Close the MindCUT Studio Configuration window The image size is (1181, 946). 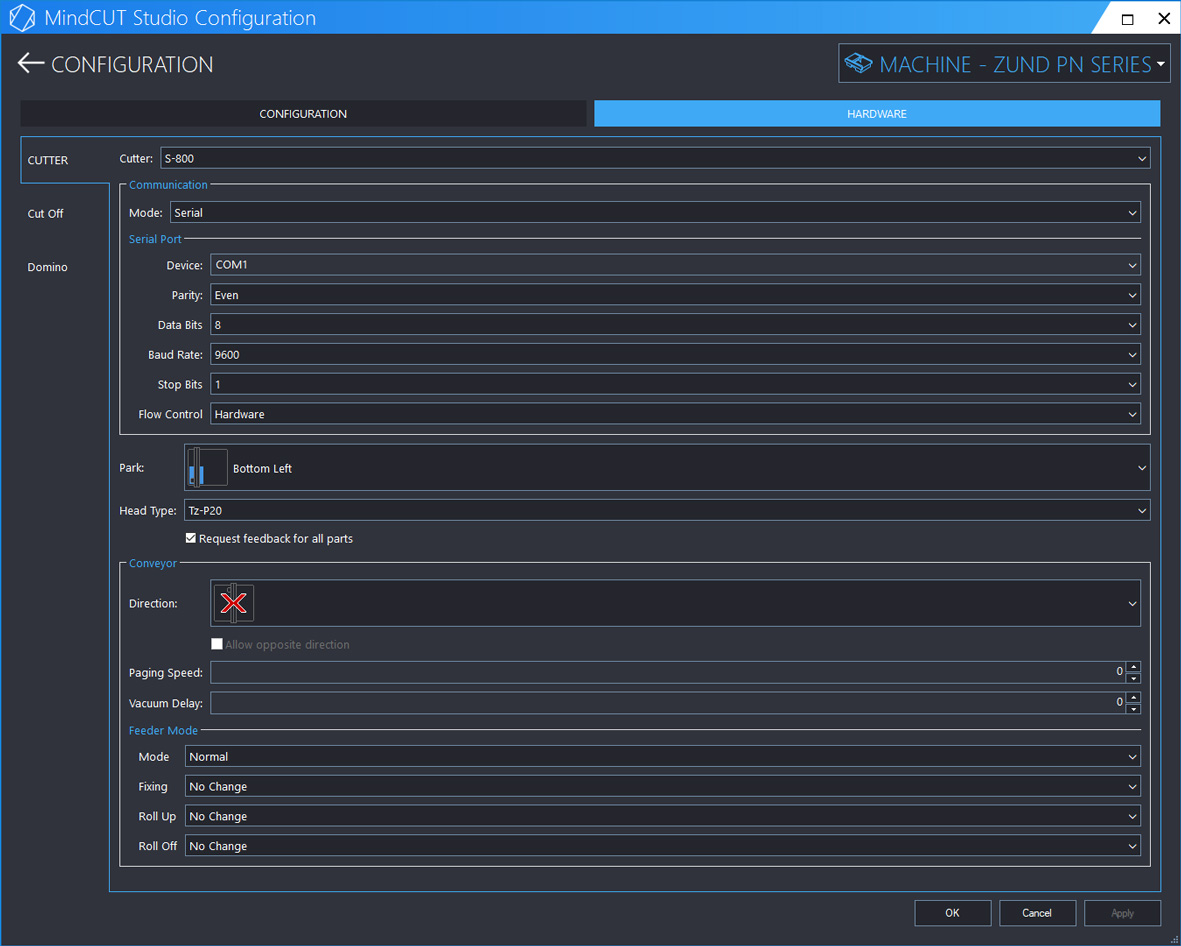1164,19
